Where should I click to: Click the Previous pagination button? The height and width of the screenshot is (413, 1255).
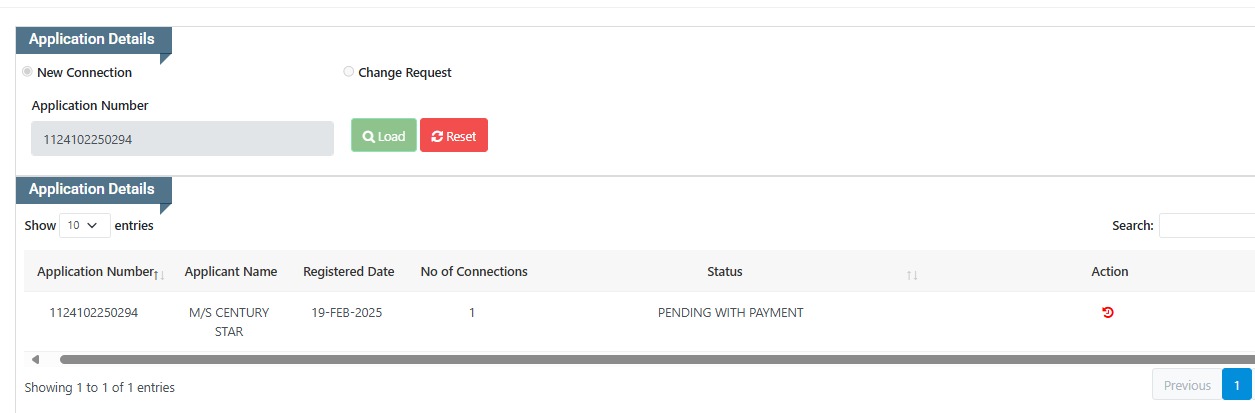click(1187, 385)
